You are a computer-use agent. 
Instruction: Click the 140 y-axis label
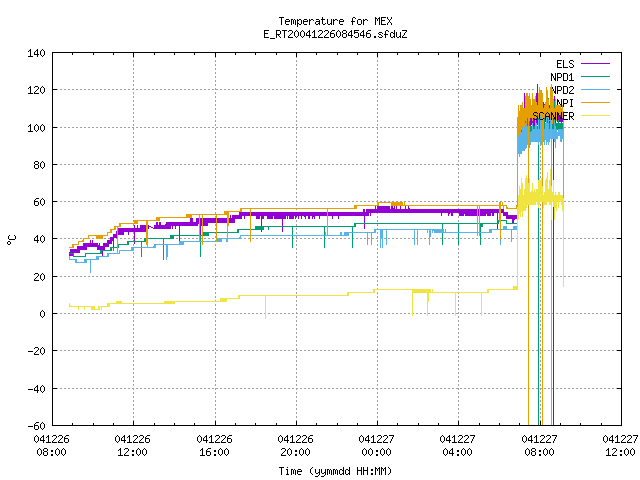(x=36, y=53)
